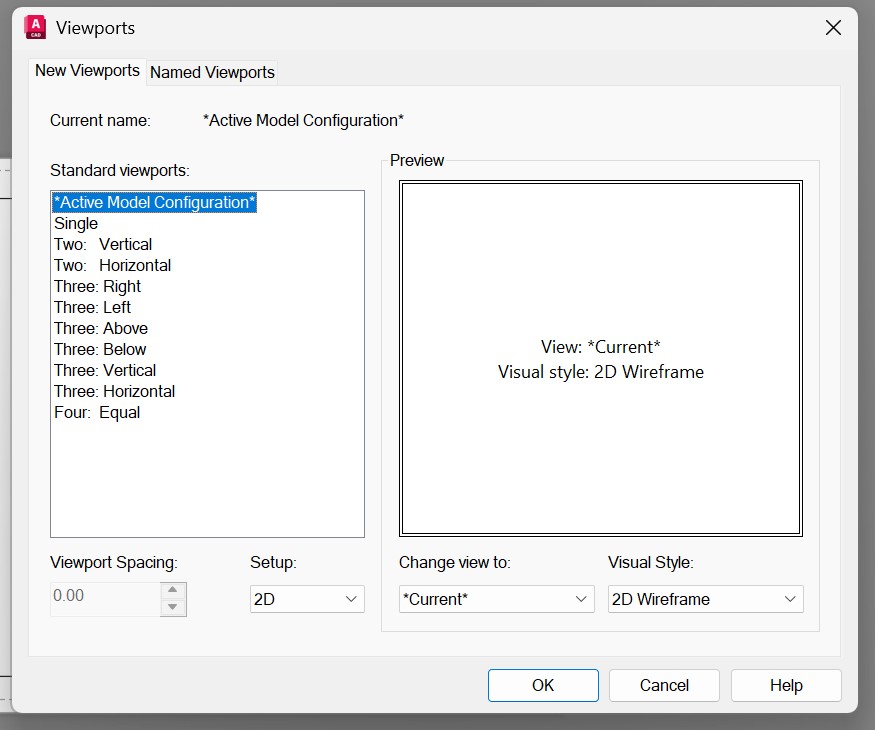Choose Four: Equal viewport layout
The width and height of the screenshot is (875, 730).
tap(97, 412)
